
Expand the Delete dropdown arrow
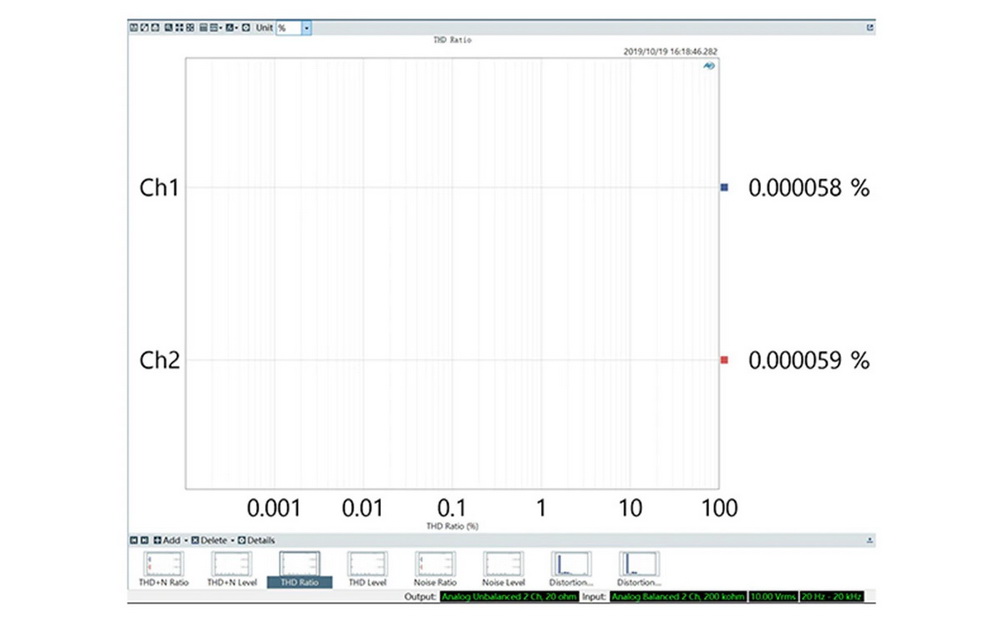click(x=231, y=540)
